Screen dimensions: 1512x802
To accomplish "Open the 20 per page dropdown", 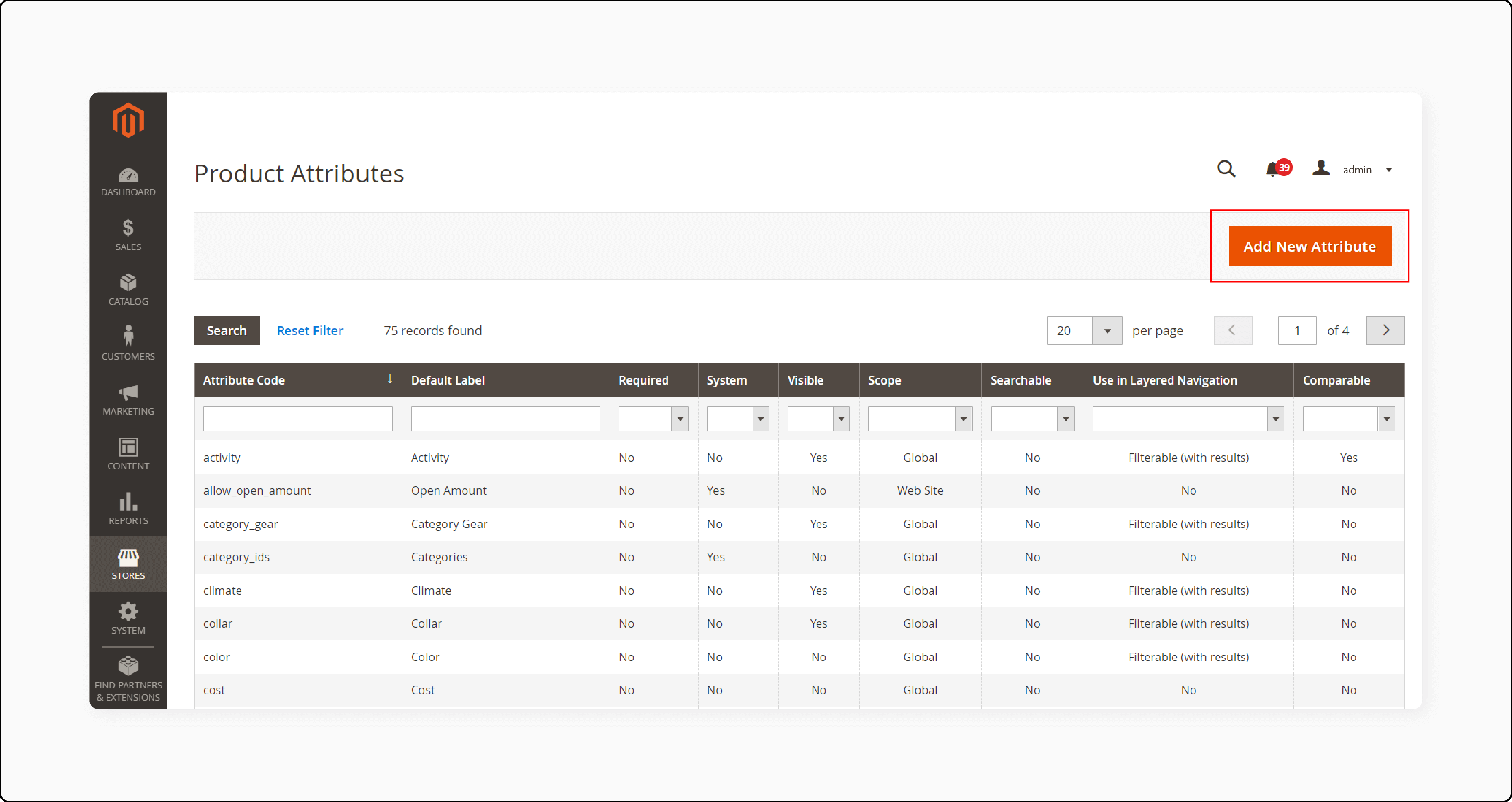I will [1084, 331].
